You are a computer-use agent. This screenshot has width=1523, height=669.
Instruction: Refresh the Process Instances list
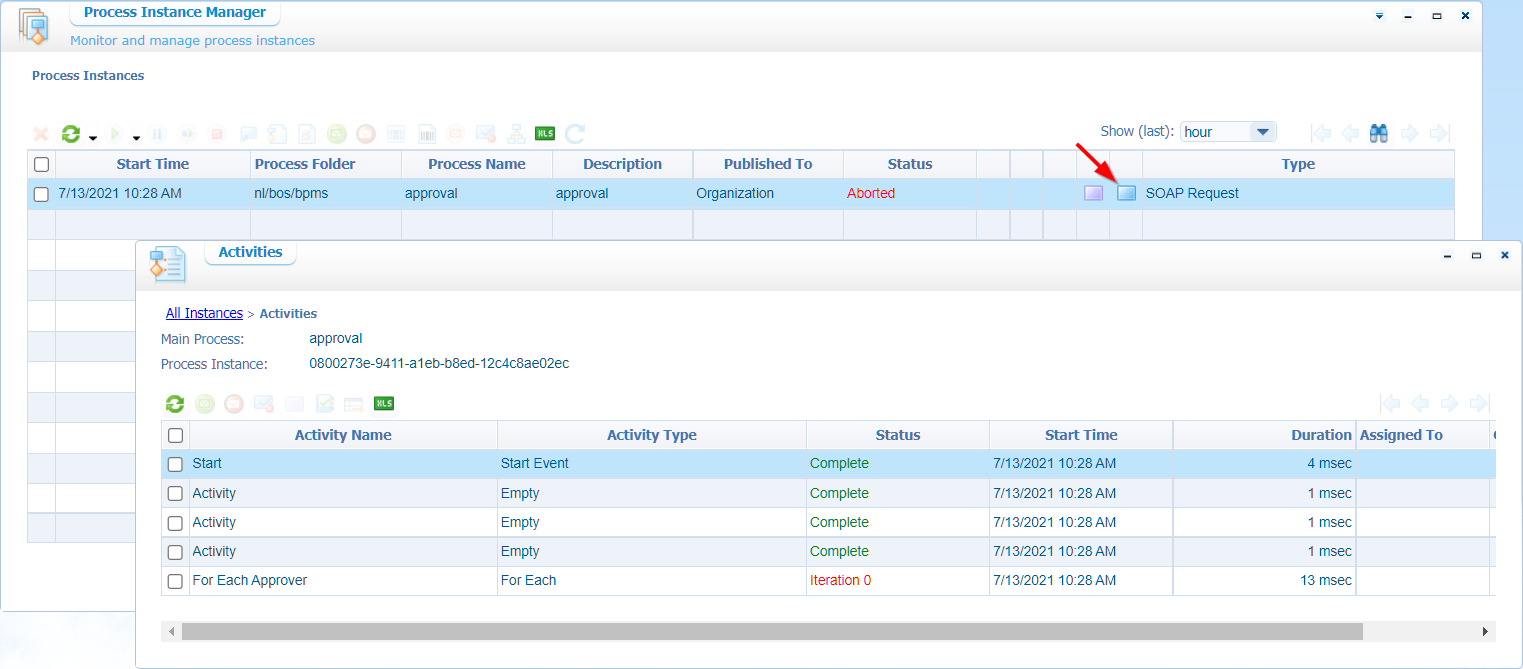(x=70, y=134)
